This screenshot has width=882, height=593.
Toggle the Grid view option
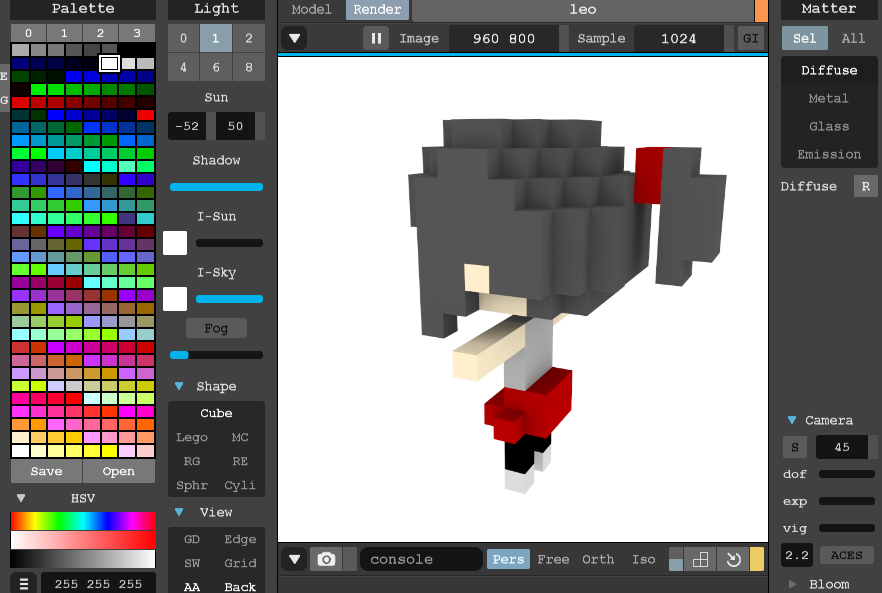tap(240, 563)
